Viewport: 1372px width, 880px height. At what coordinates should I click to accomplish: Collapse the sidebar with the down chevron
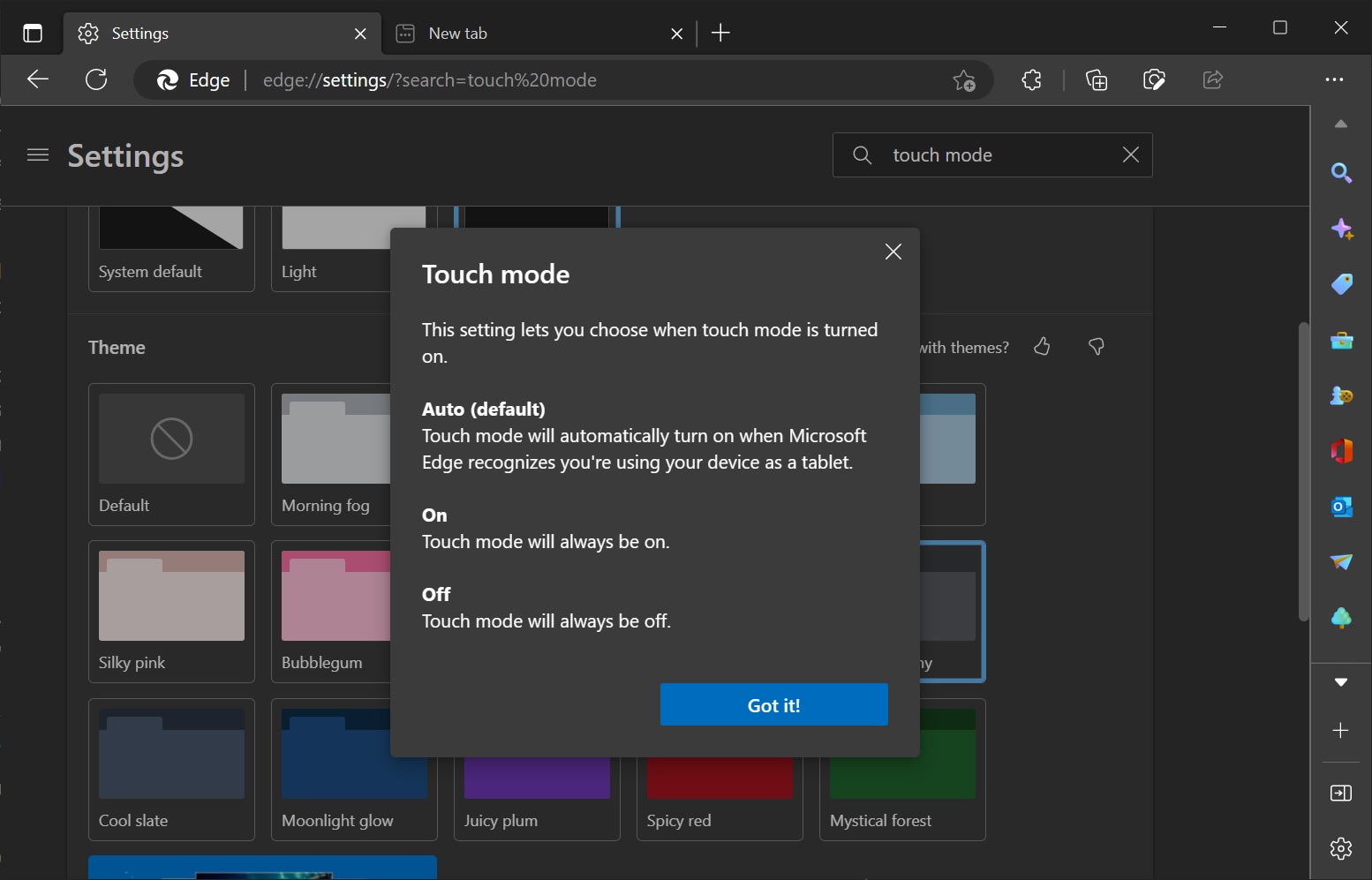[1341, 681]
